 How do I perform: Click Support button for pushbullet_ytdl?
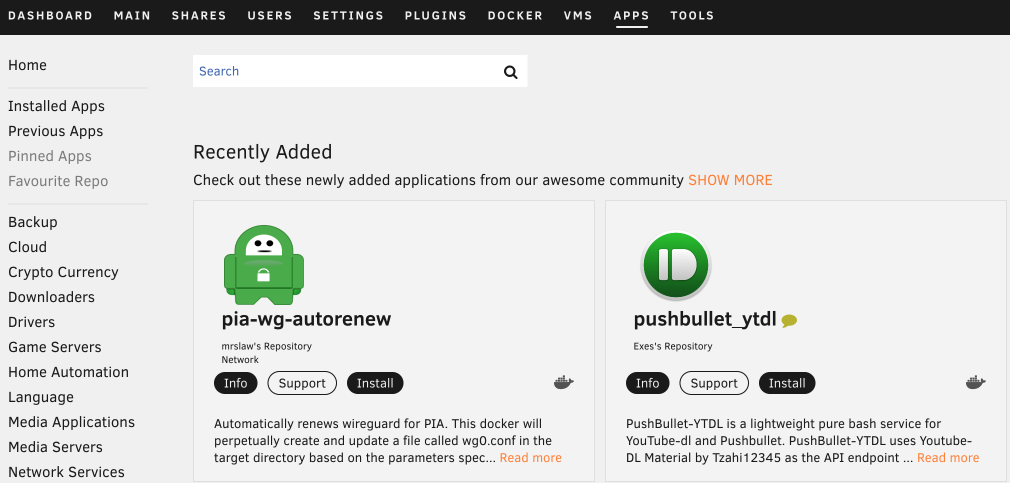[714, 383]
